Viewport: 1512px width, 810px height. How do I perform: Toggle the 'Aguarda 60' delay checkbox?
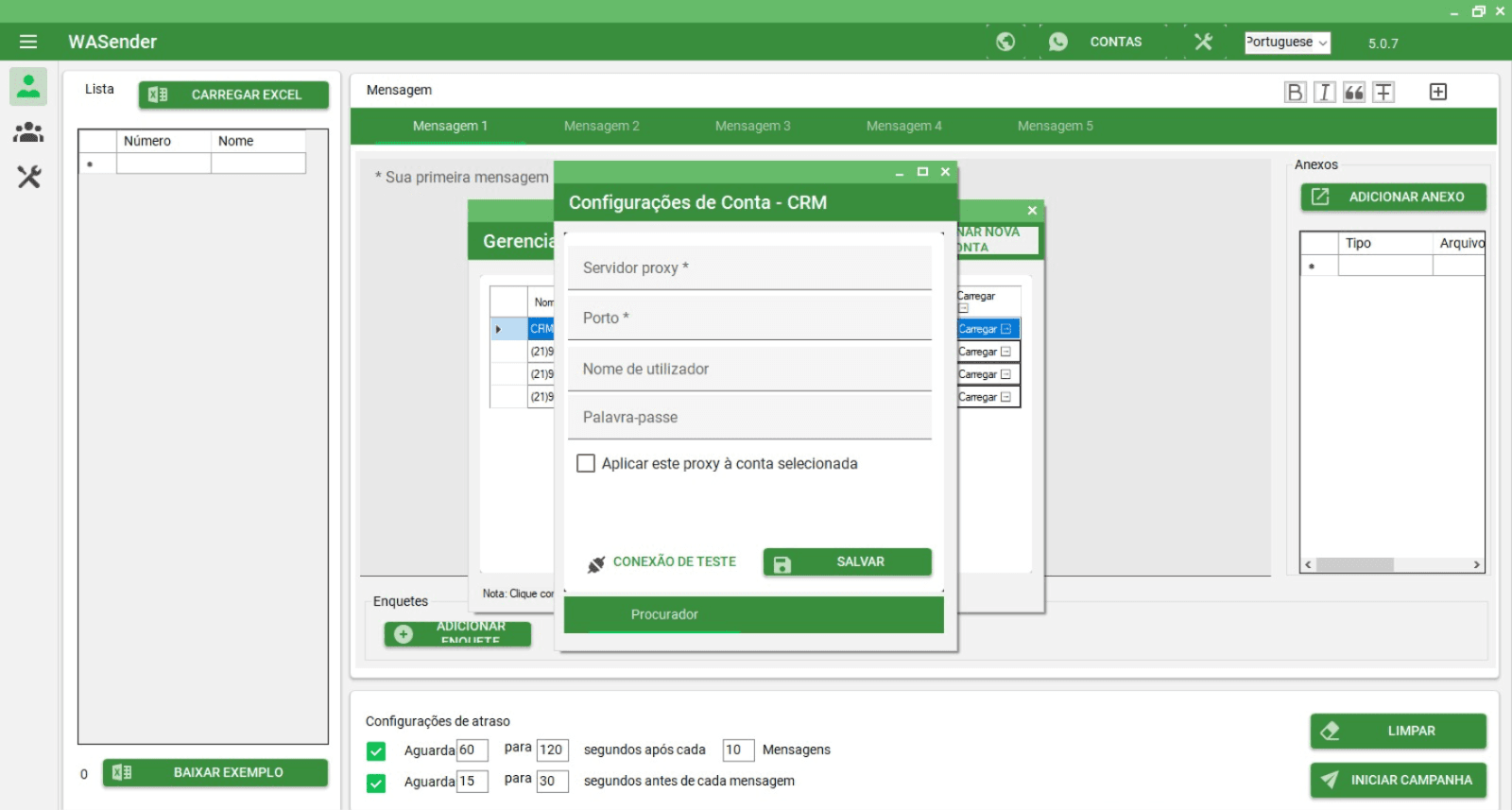tap(376, 751)
